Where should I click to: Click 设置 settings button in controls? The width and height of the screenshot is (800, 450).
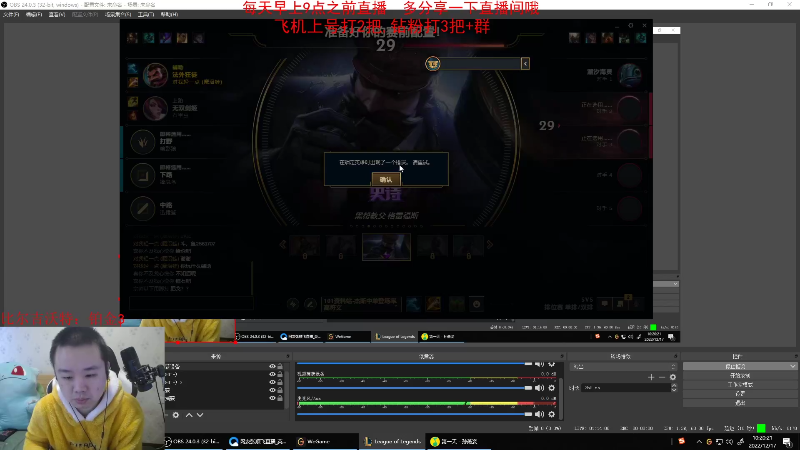(740, 394)
